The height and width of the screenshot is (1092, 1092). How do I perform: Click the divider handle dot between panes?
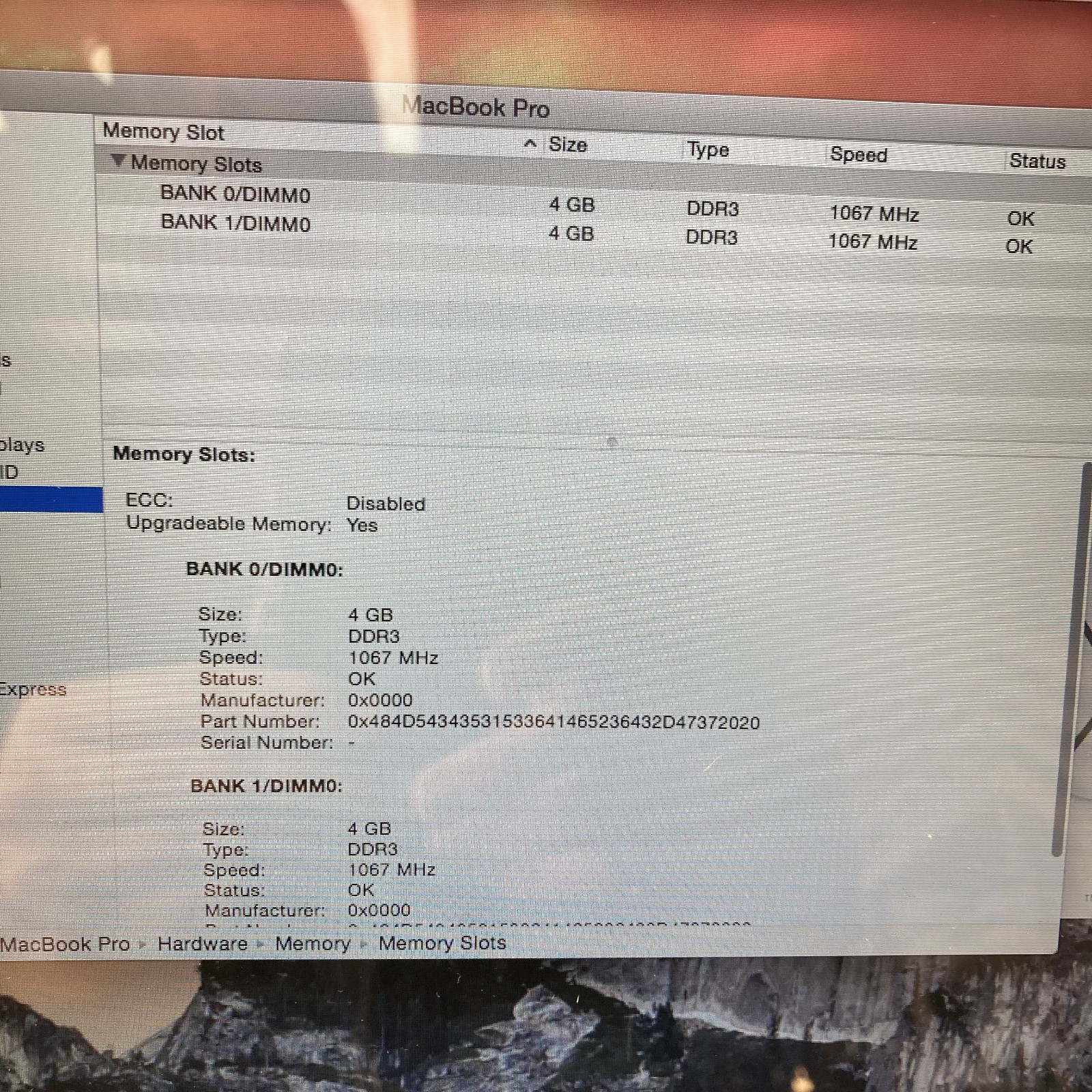[612, 442]
